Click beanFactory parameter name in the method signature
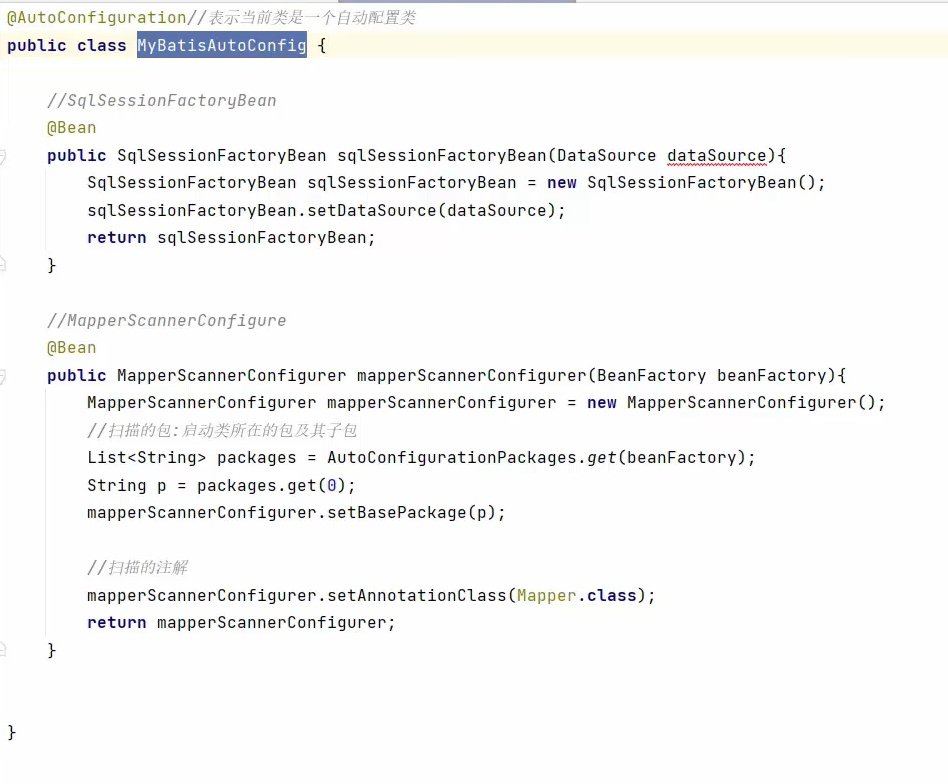 (771, 375)
